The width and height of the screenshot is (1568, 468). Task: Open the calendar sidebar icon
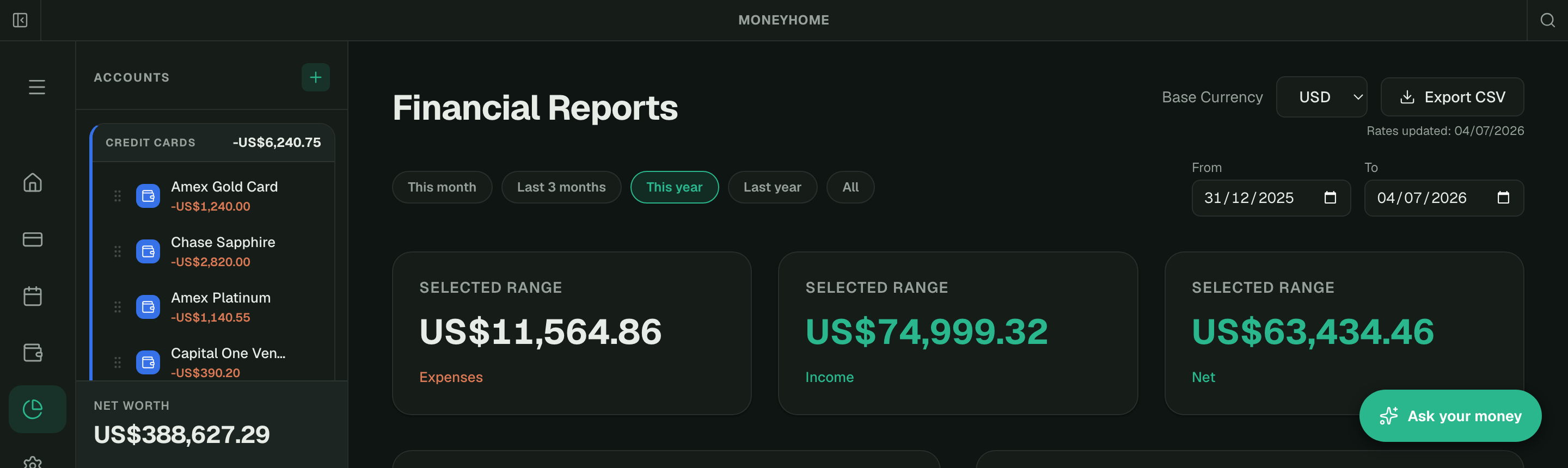33,296
